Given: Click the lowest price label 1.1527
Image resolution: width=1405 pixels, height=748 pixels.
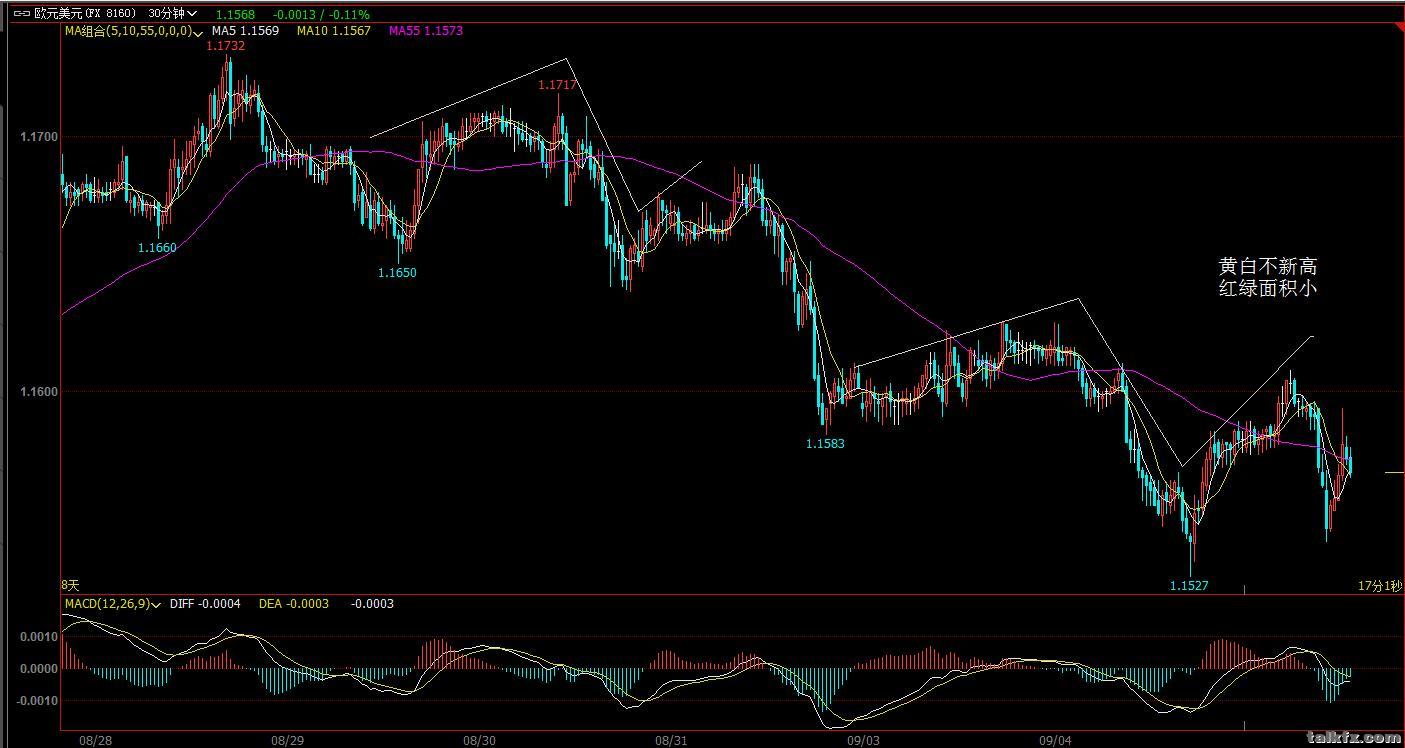Looking at the screenshot, I should click(1189, 585).
